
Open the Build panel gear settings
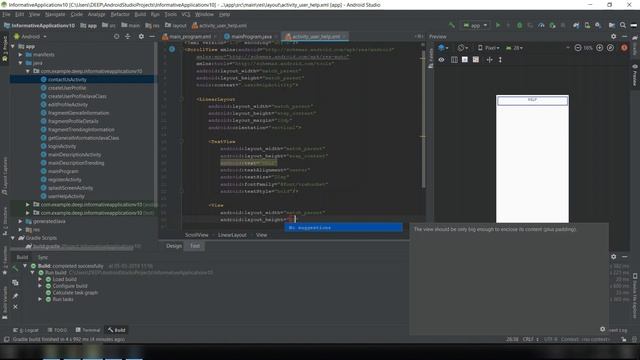613,257
